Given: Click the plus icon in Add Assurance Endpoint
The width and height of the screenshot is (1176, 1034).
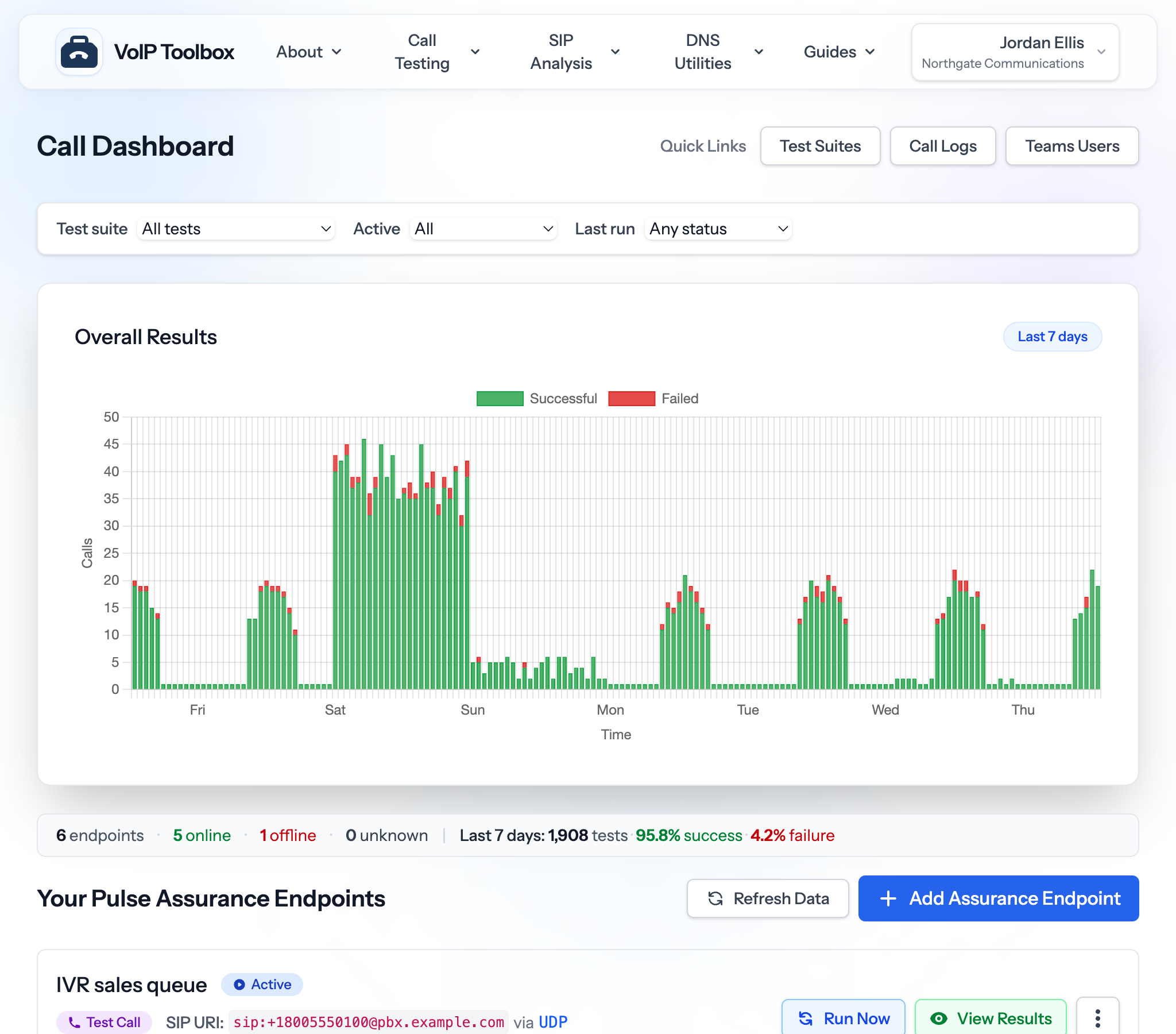Looking at the screenshot, I should (x=888, y=898).
